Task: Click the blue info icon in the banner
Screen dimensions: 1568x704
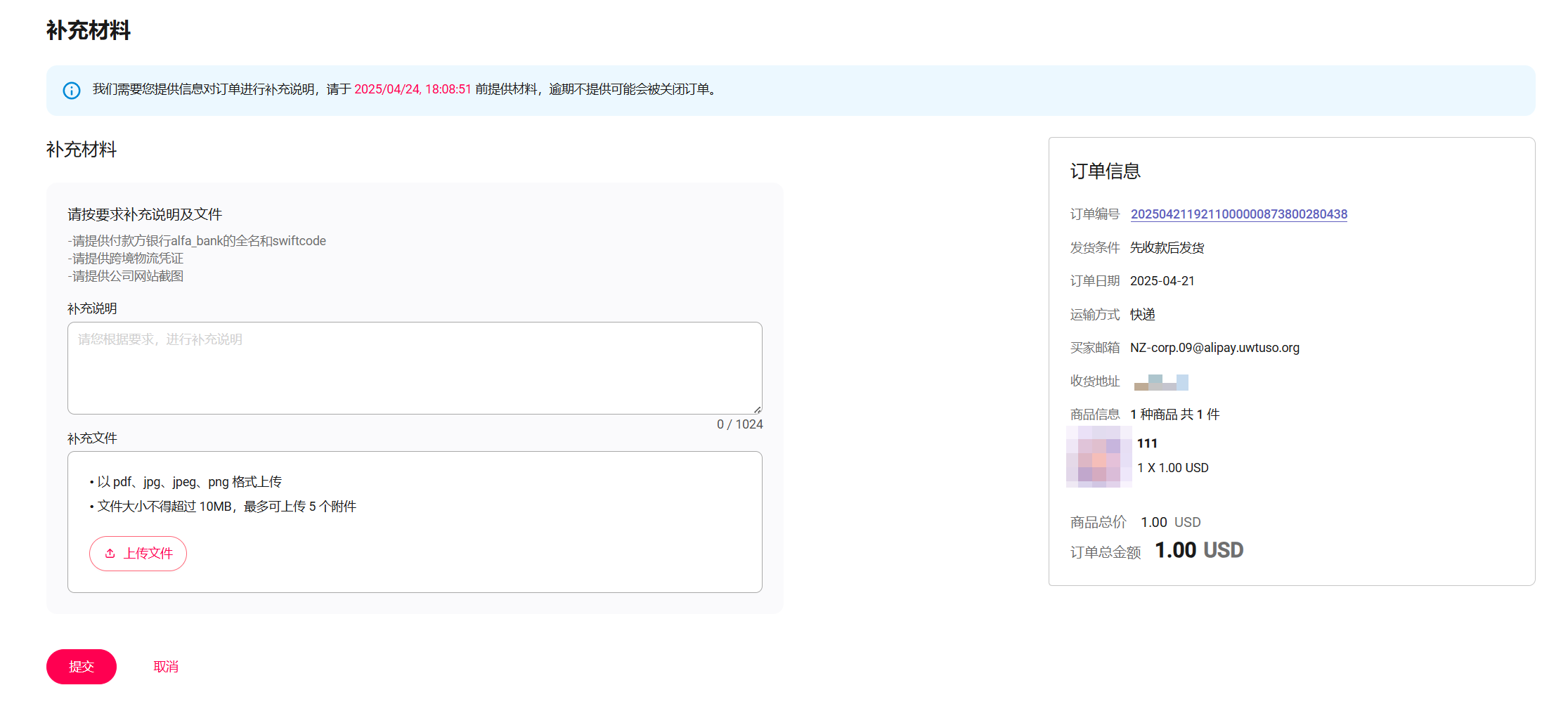Action: (x=72, y=91)
